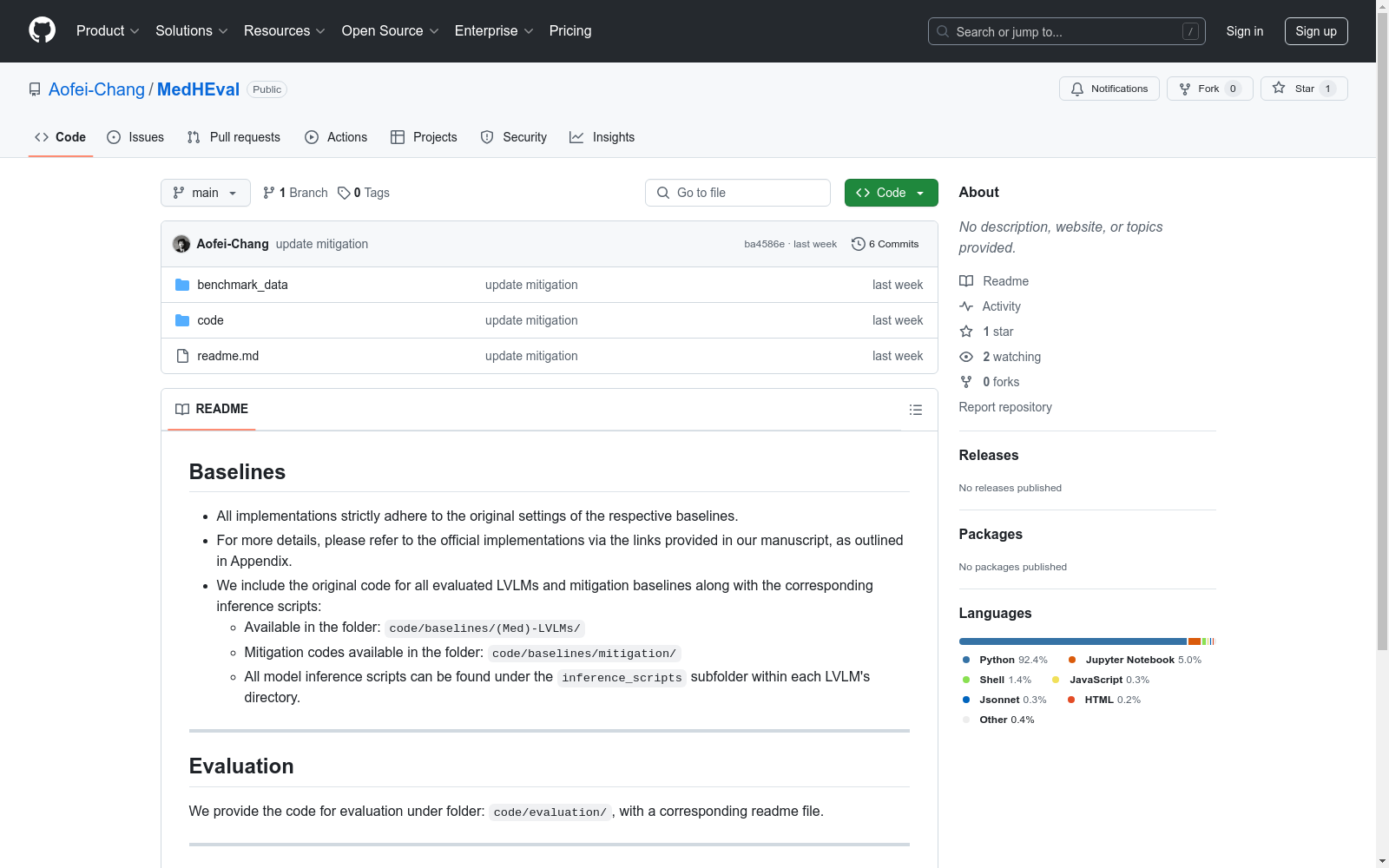Expand the Open Source menu
The width and height of the screenshot is (1389, 868).
pyautogui.click(x=391, y=31)
